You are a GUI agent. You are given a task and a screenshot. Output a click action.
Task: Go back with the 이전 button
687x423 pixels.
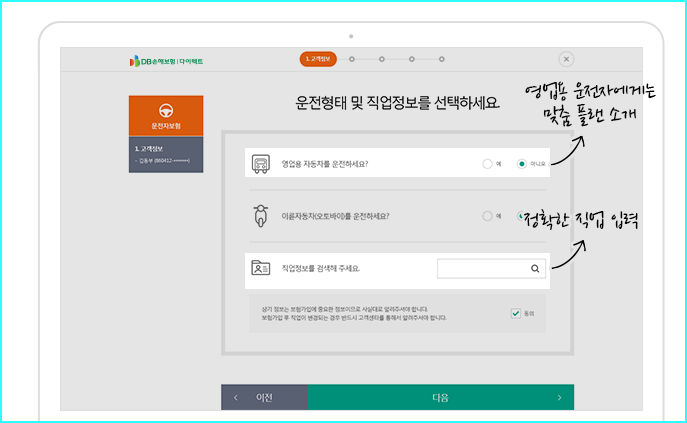[264, 397]
